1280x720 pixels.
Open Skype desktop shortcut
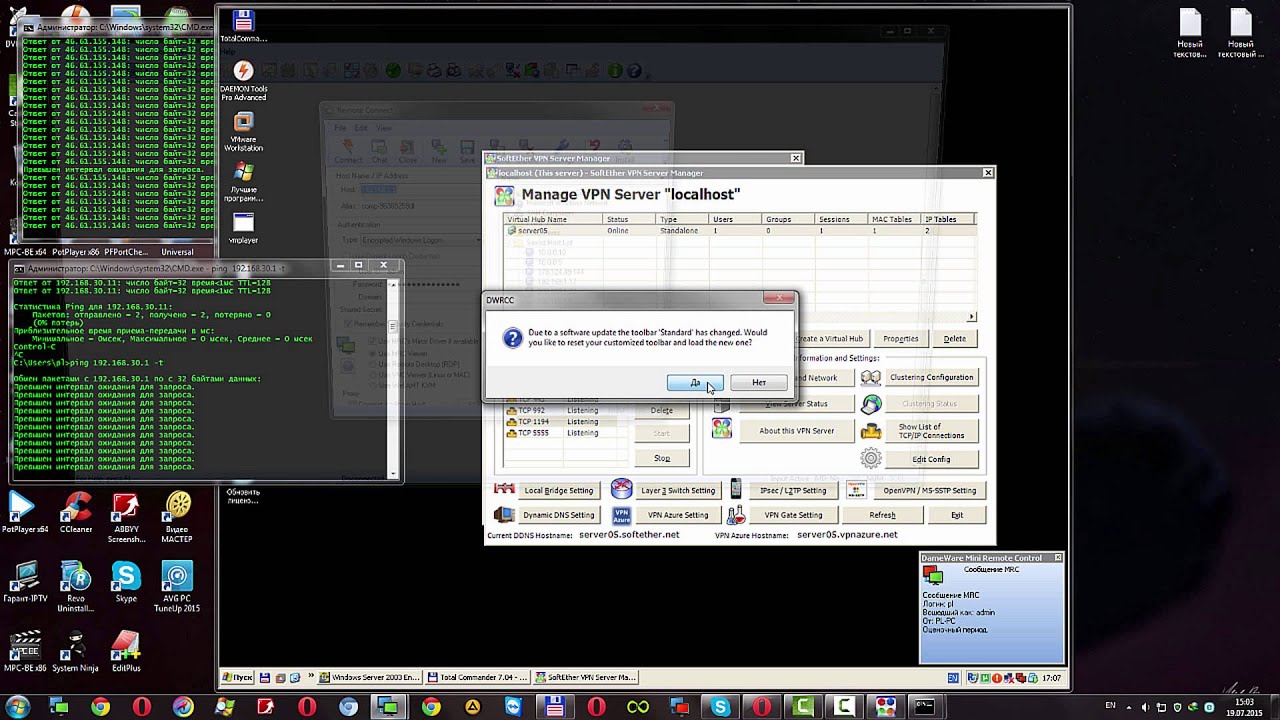[x=126, y=582]
